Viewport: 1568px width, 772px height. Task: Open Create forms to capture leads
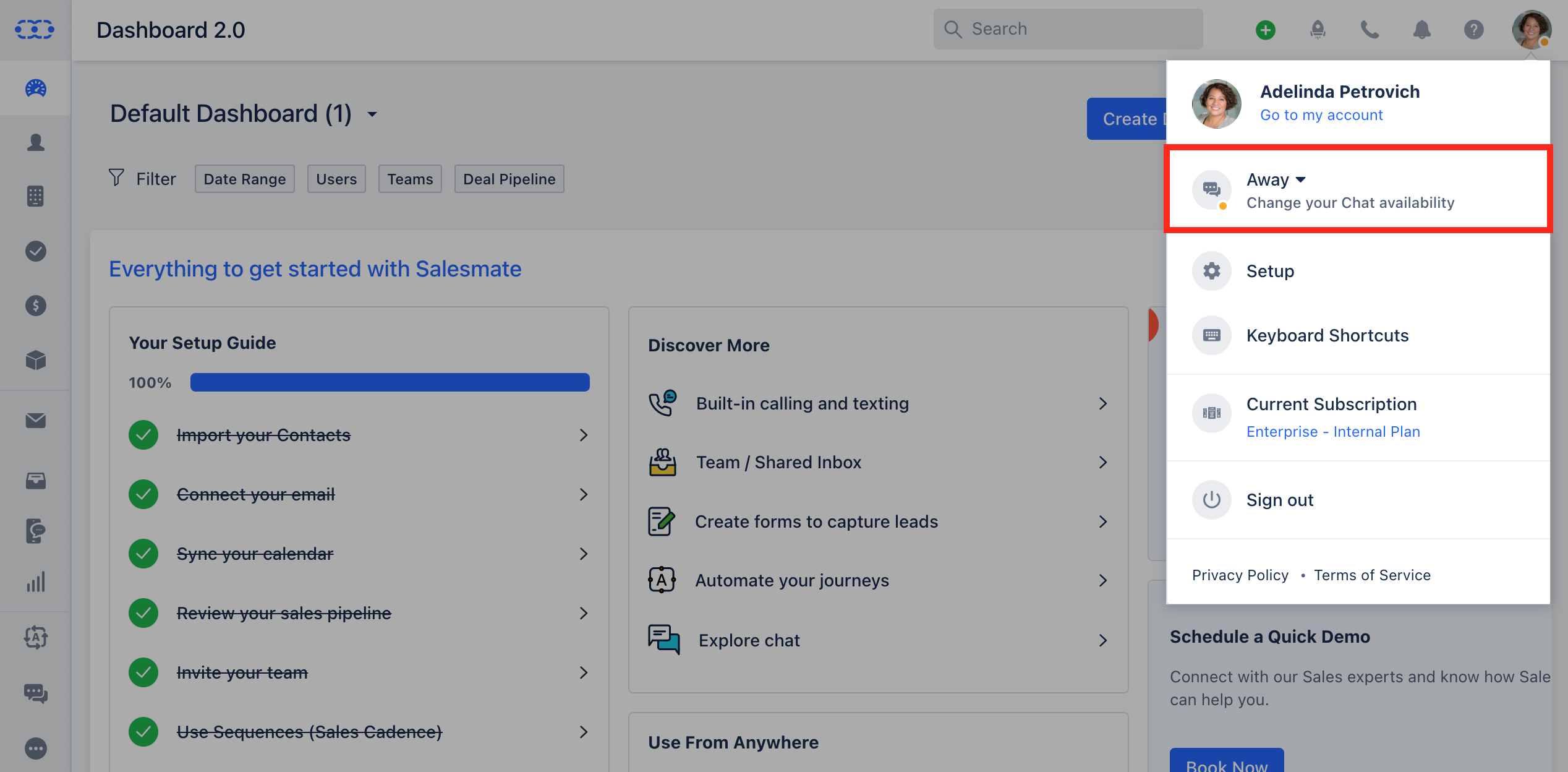878,521
